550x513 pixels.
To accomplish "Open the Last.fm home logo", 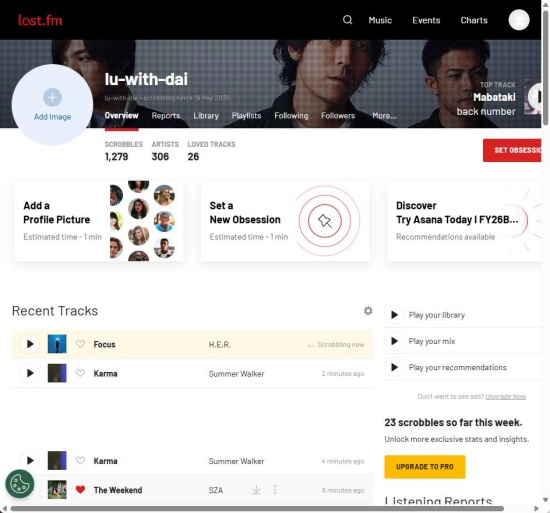I will (40, 20).
